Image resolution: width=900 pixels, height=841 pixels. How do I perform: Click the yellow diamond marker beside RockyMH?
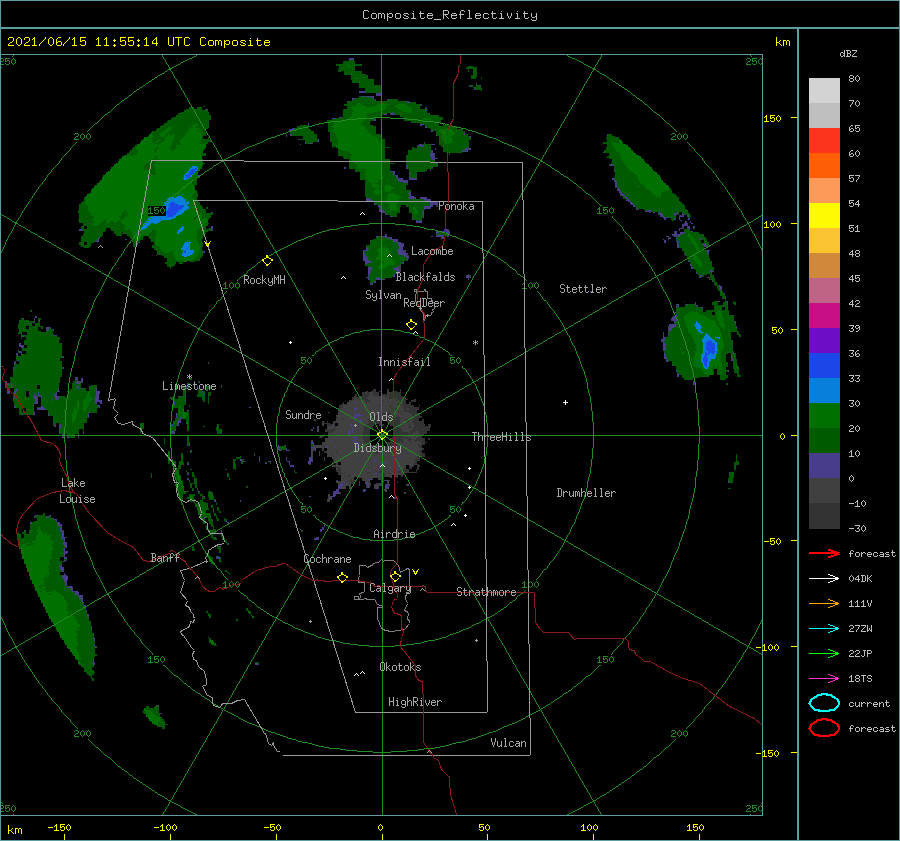click(267, 261)
